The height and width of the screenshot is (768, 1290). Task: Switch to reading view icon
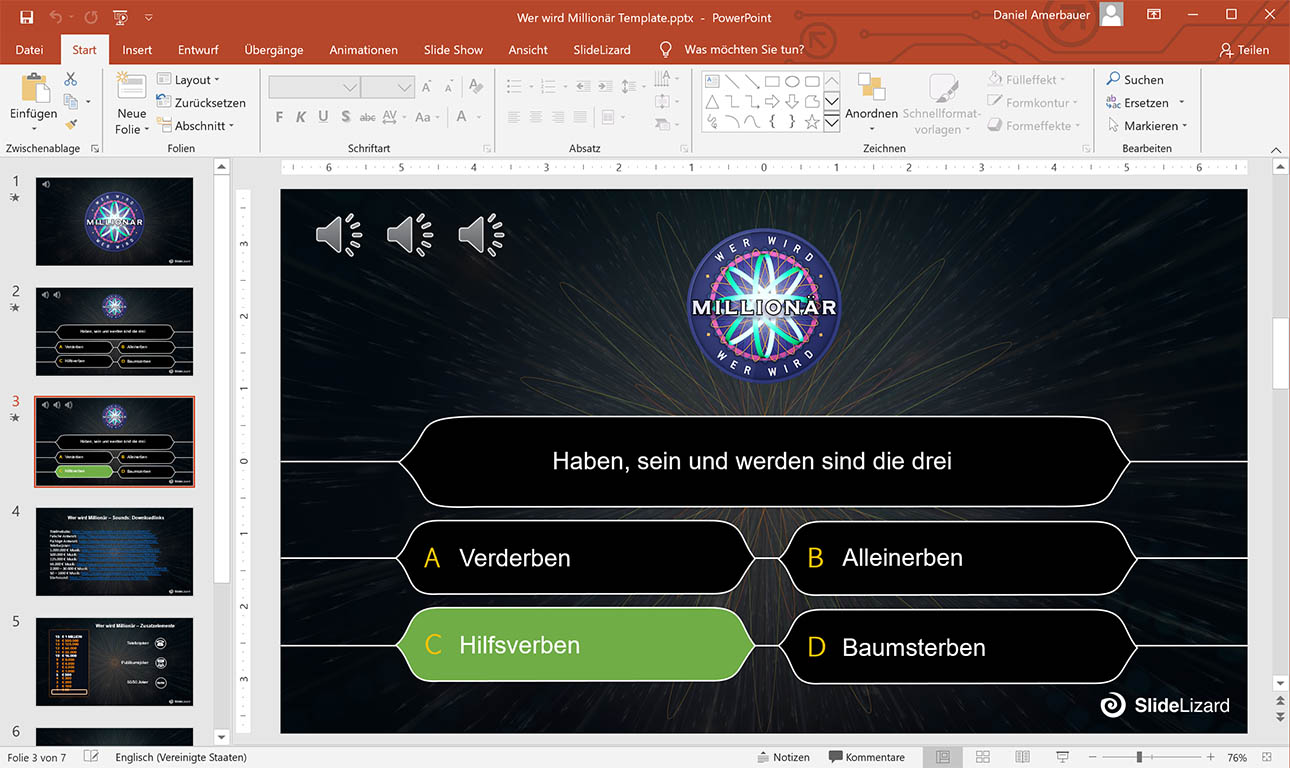[1022, 757]
